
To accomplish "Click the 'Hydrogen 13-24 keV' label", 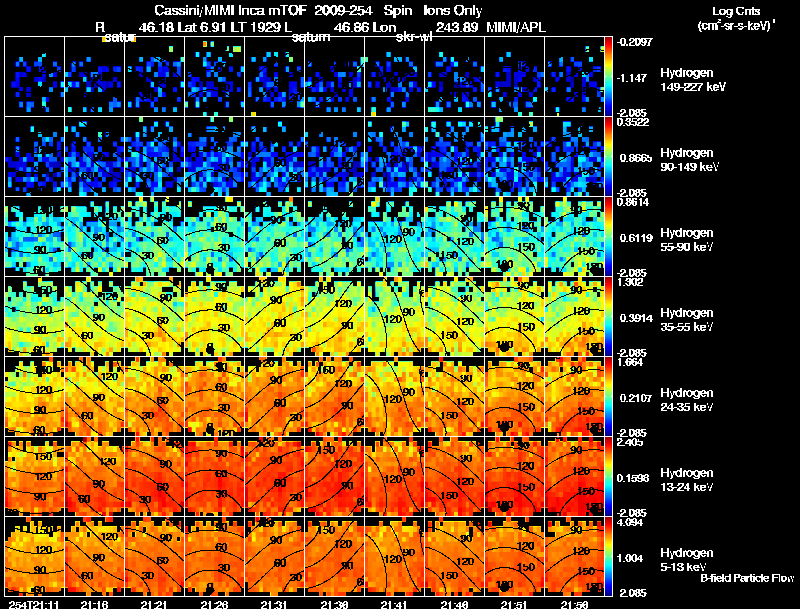I will click(x=686, y=480).
